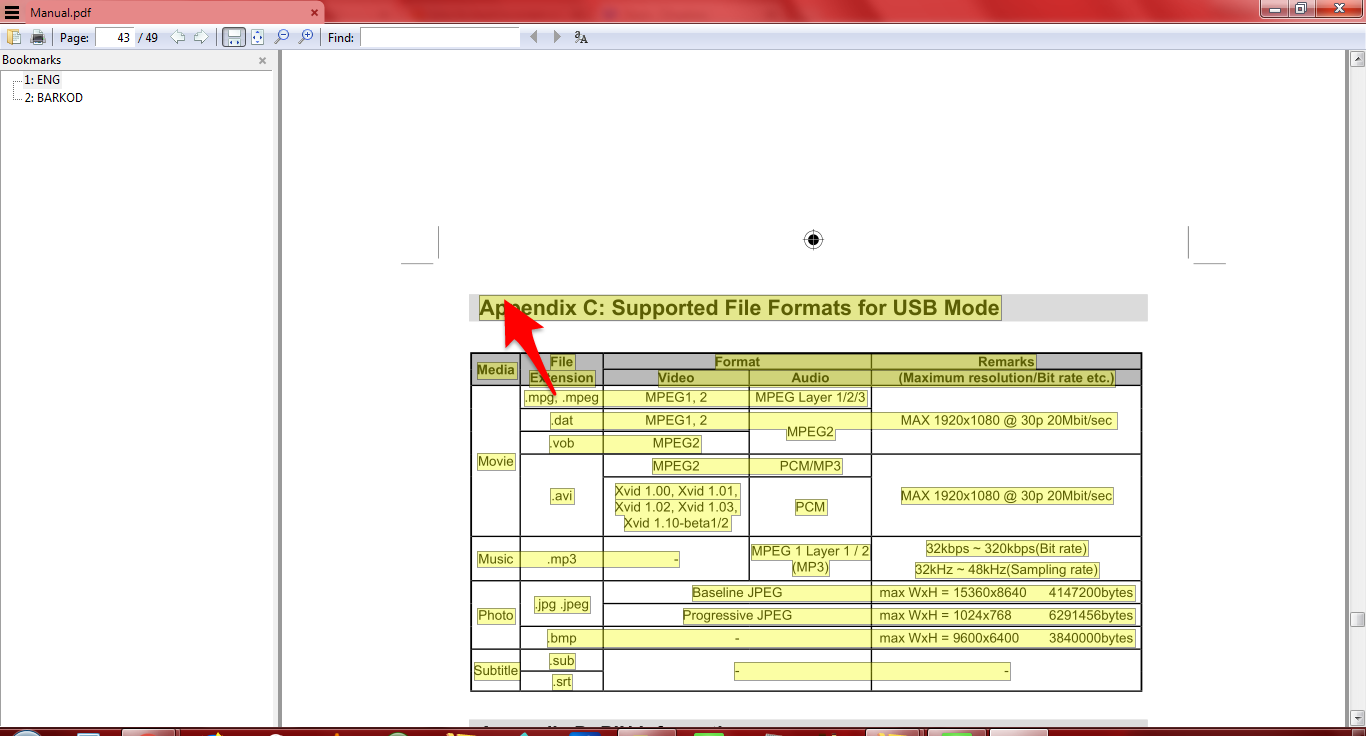Click the Open file toolbar icon

(15, 37)
